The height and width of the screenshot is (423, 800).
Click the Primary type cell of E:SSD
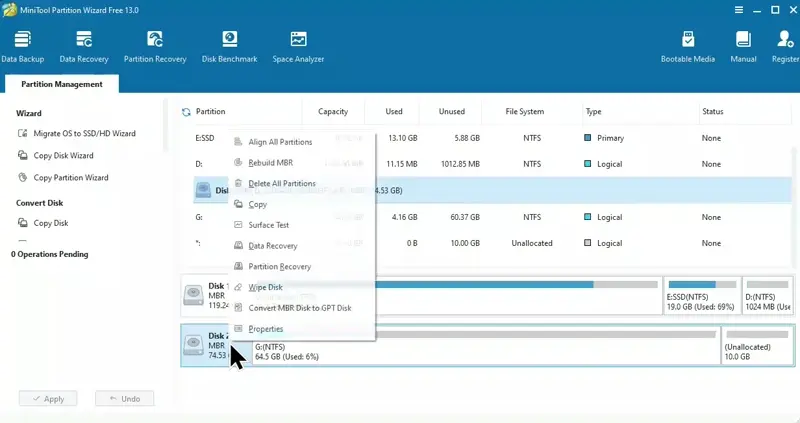tap(604, 138)
